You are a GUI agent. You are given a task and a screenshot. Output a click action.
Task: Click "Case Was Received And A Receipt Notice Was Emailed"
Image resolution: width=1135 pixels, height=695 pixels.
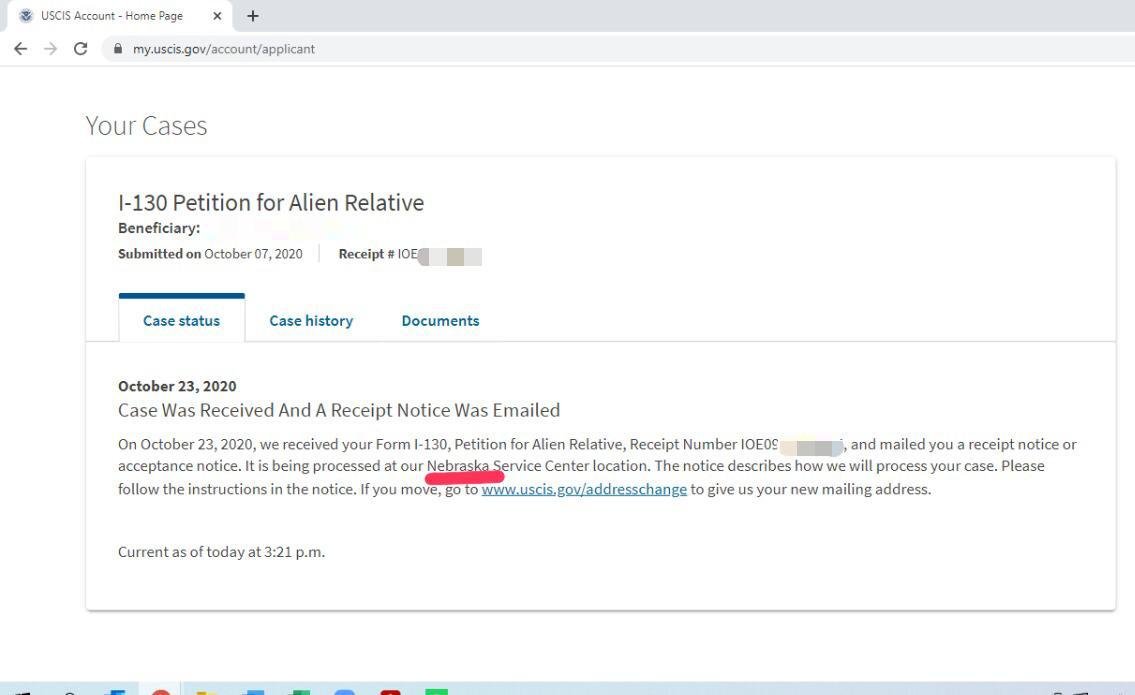[x=339, y=410]
